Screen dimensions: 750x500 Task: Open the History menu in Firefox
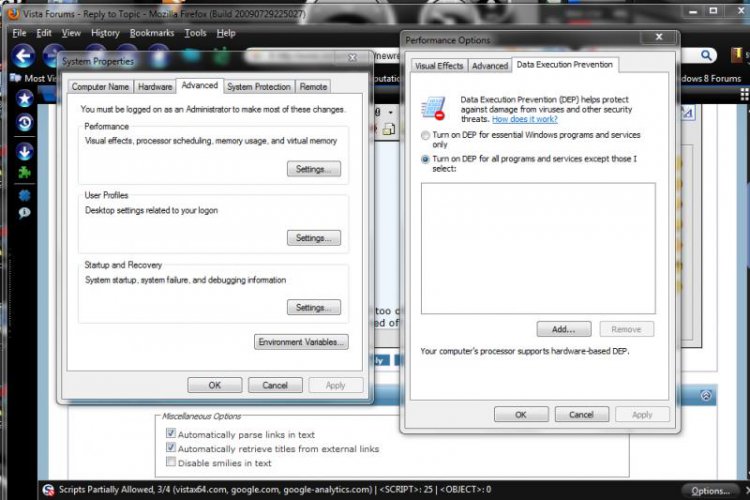click(x=105, y=33)
